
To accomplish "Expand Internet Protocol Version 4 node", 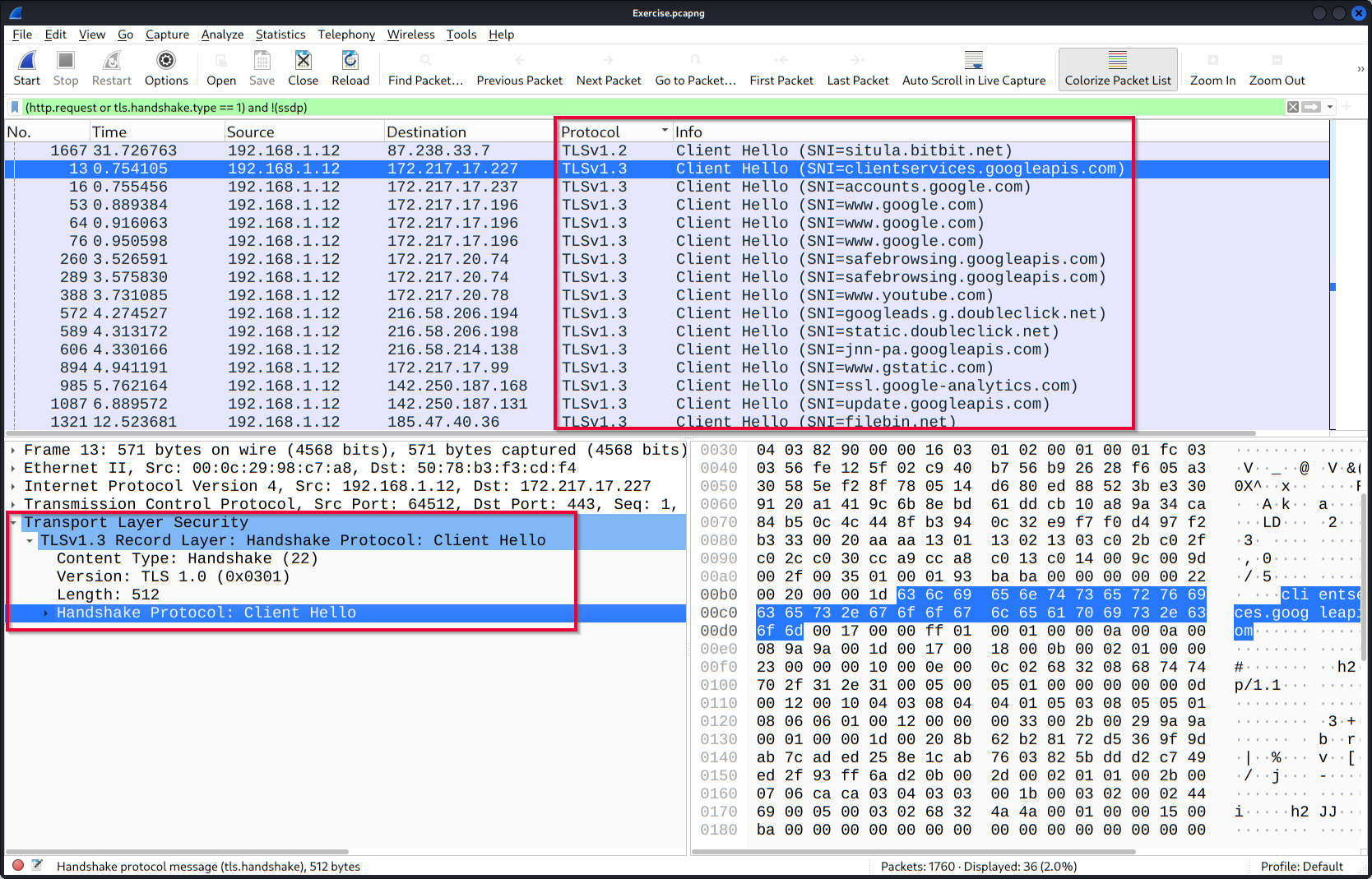I will 14,486.
